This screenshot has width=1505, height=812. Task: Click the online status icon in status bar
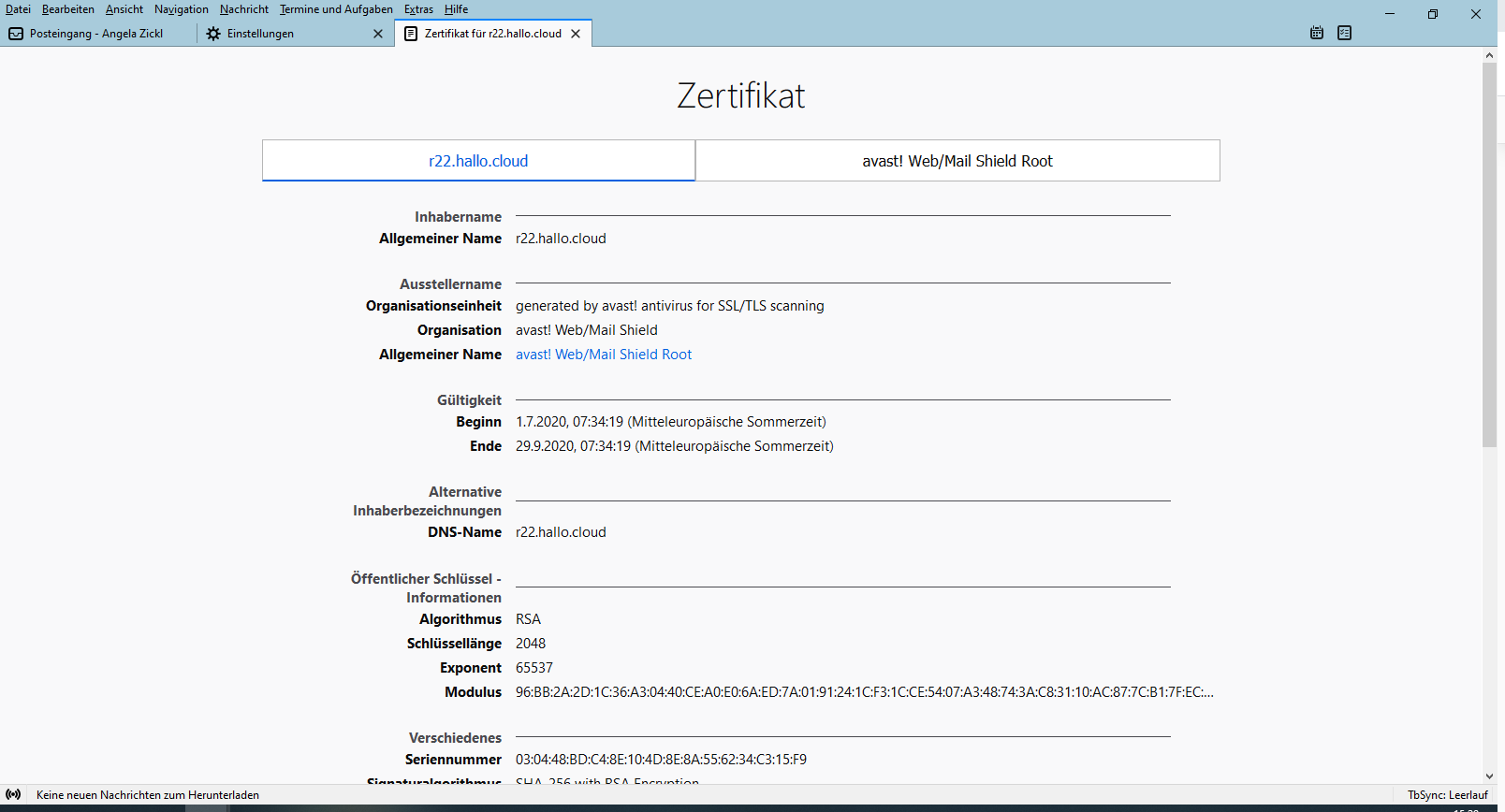click(13, 794)
